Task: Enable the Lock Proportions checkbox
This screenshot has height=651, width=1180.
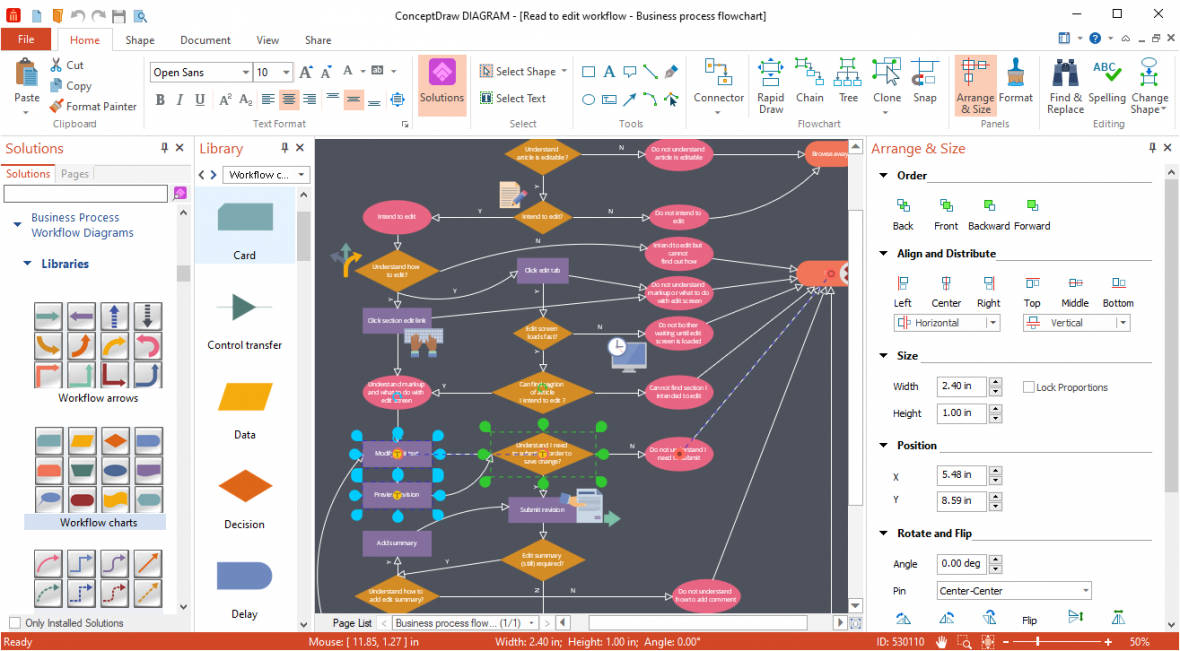Action: tap(1028, 386)
